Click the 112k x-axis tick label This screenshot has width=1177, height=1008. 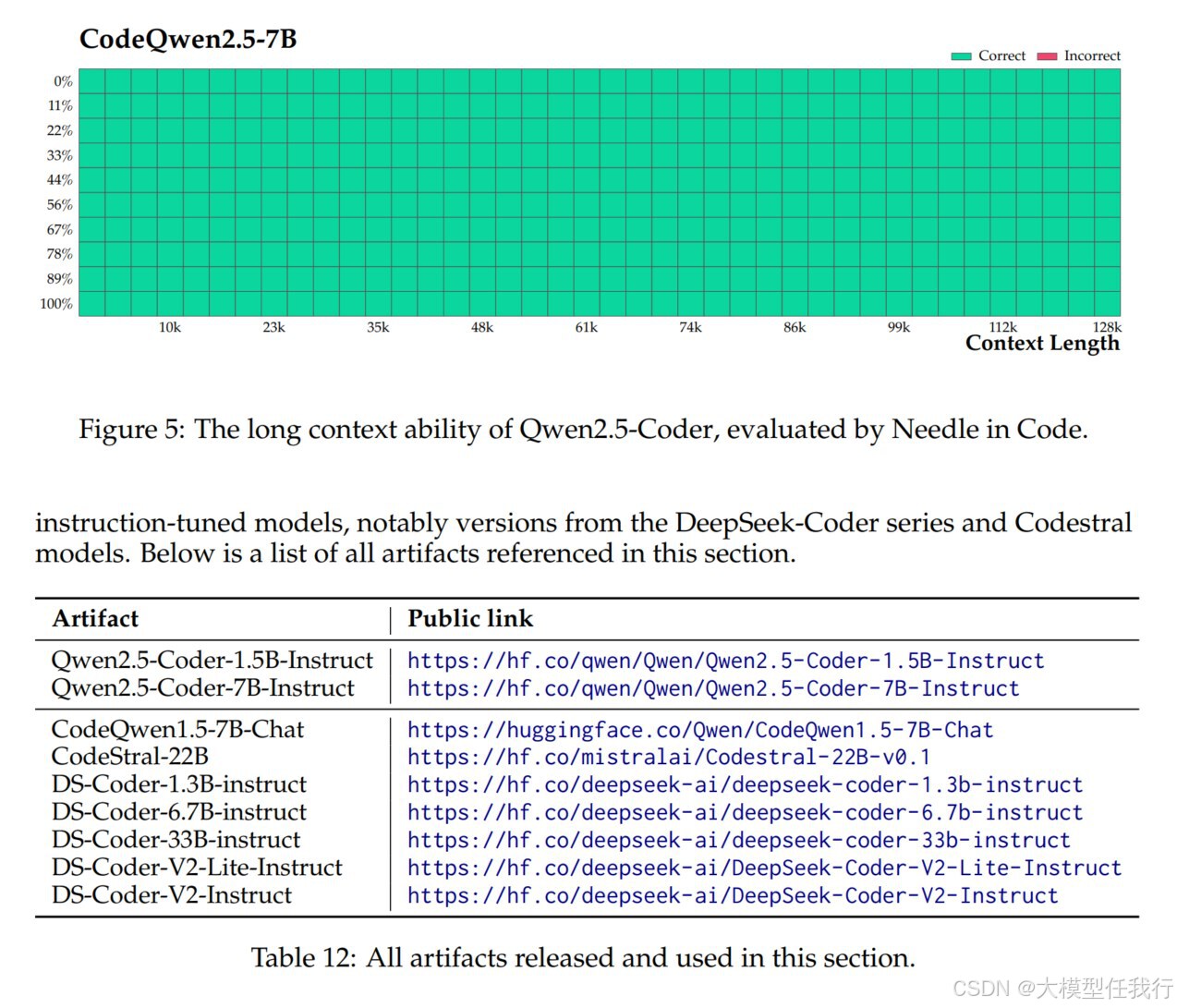coord(1002,327)
